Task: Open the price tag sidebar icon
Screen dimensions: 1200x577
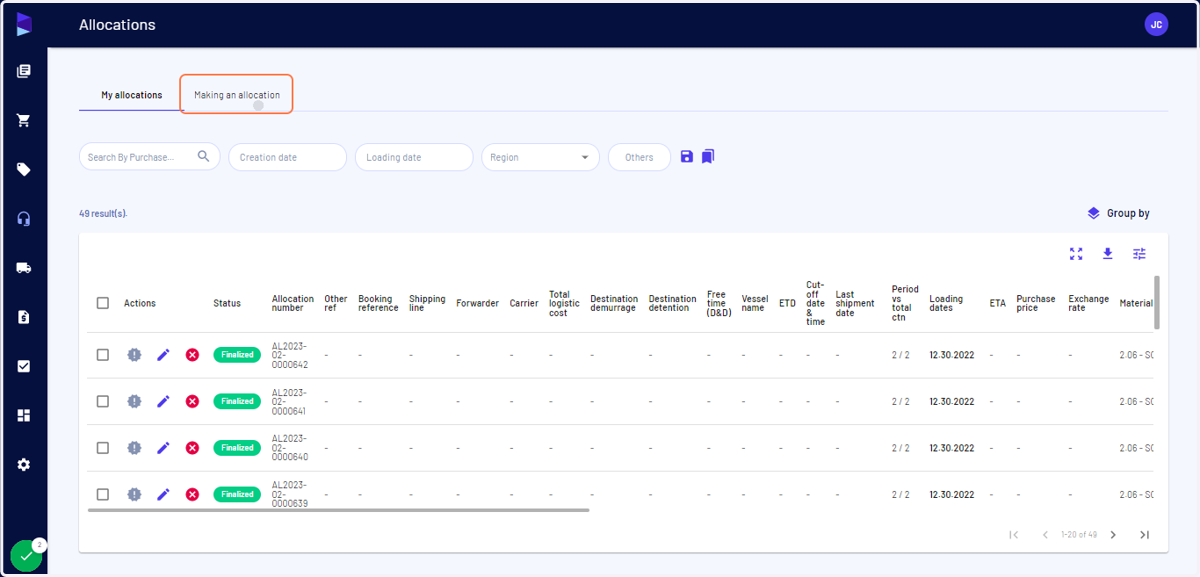Action: coord(24,170)
